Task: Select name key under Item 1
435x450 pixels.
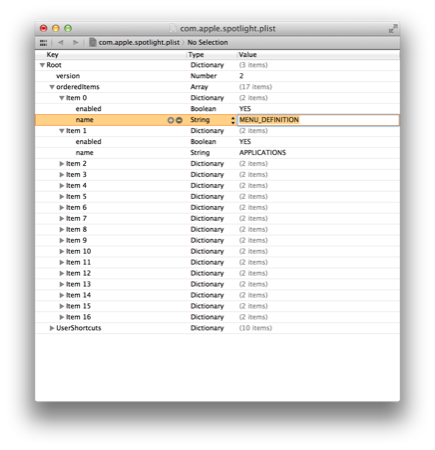Action: pyautogui.click(x=85, y=153)
